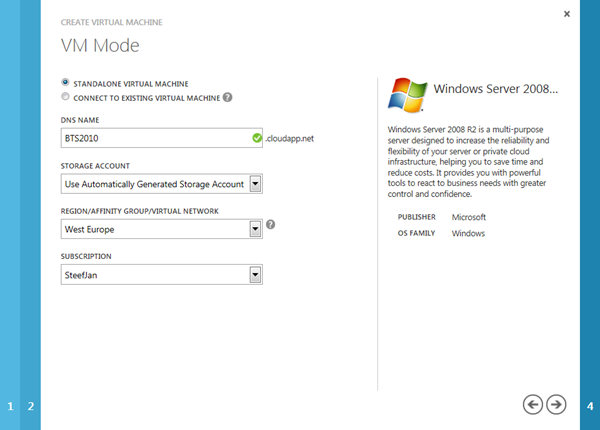Click the Windows Server 2008 title text
The image size is (600, 430).
[495, 89]
